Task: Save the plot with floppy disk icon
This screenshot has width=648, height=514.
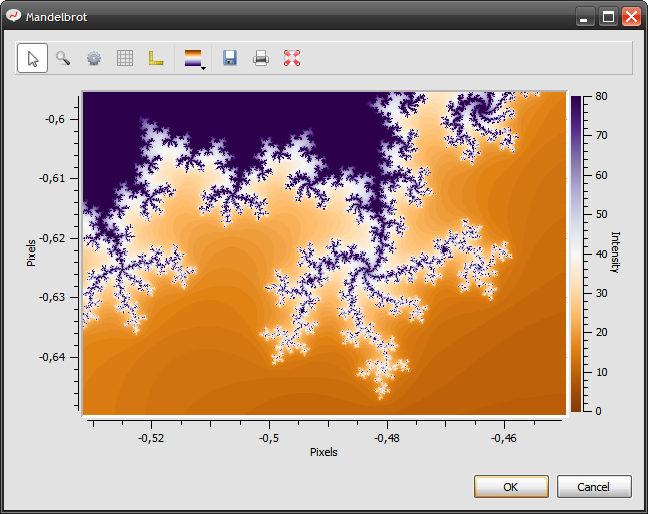Action: coord(230,58)
